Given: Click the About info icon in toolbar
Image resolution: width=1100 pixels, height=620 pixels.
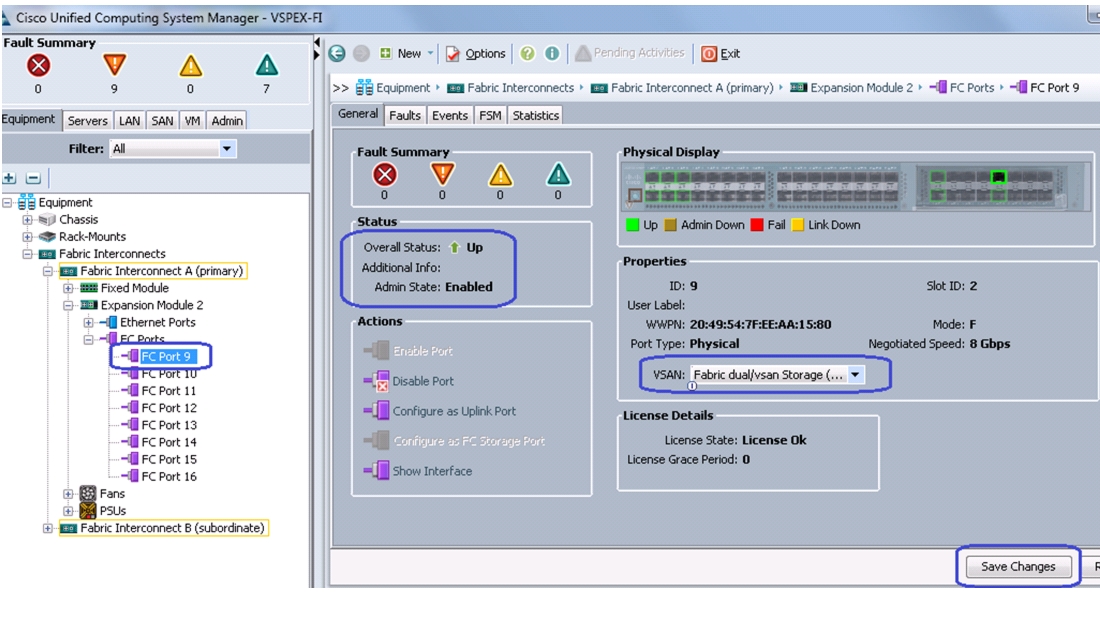Looking at the screenshot, I should tap(553, 53).
